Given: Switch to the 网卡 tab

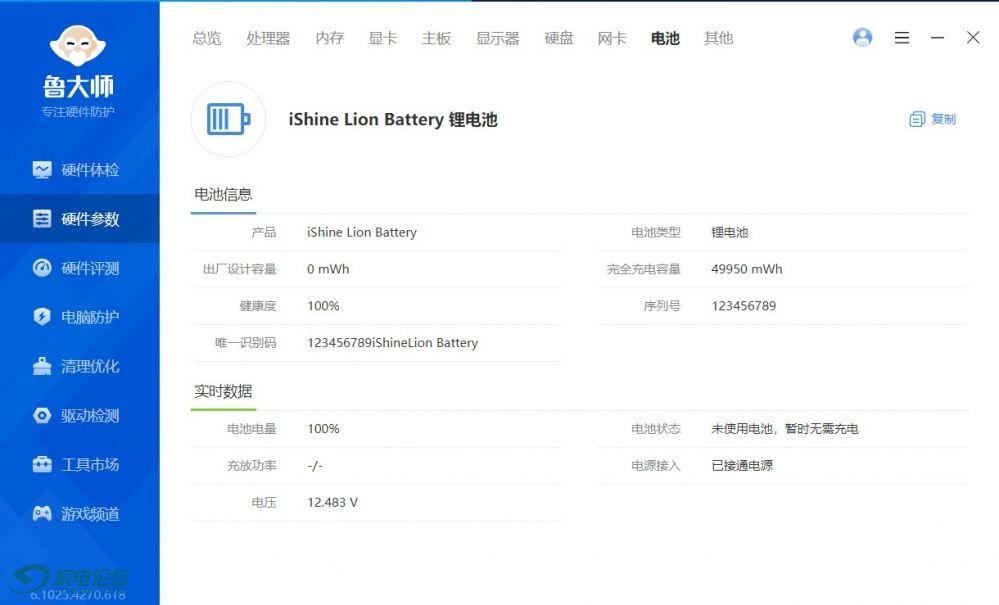Looking at the screenshot, I should (612, 38).
